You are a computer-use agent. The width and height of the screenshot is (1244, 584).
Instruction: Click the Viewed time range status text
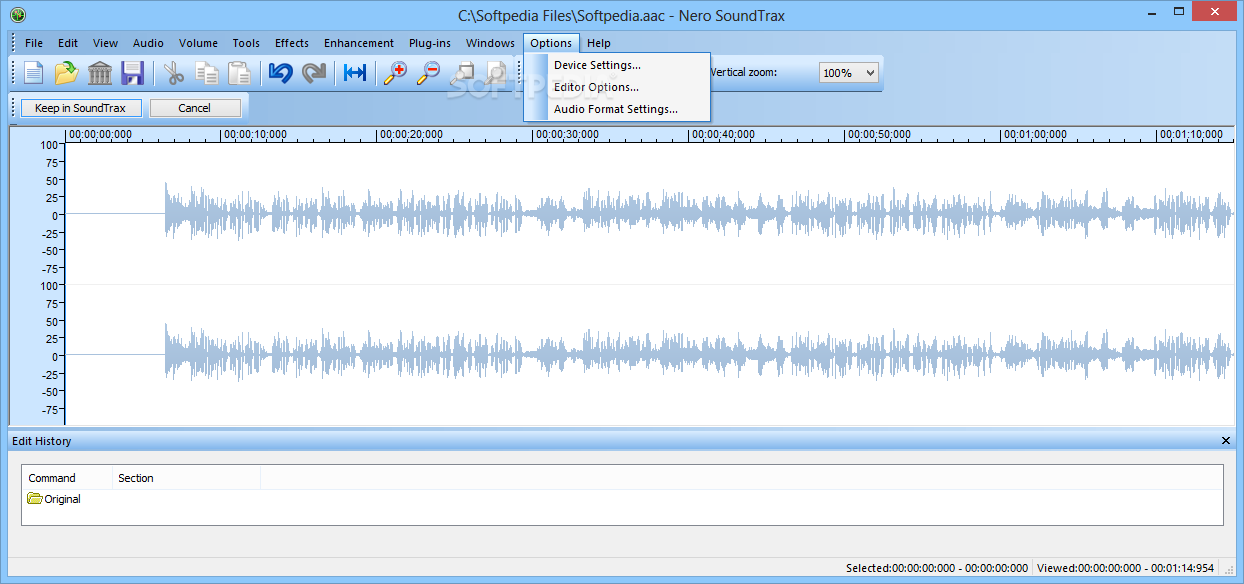[1126, 568]
